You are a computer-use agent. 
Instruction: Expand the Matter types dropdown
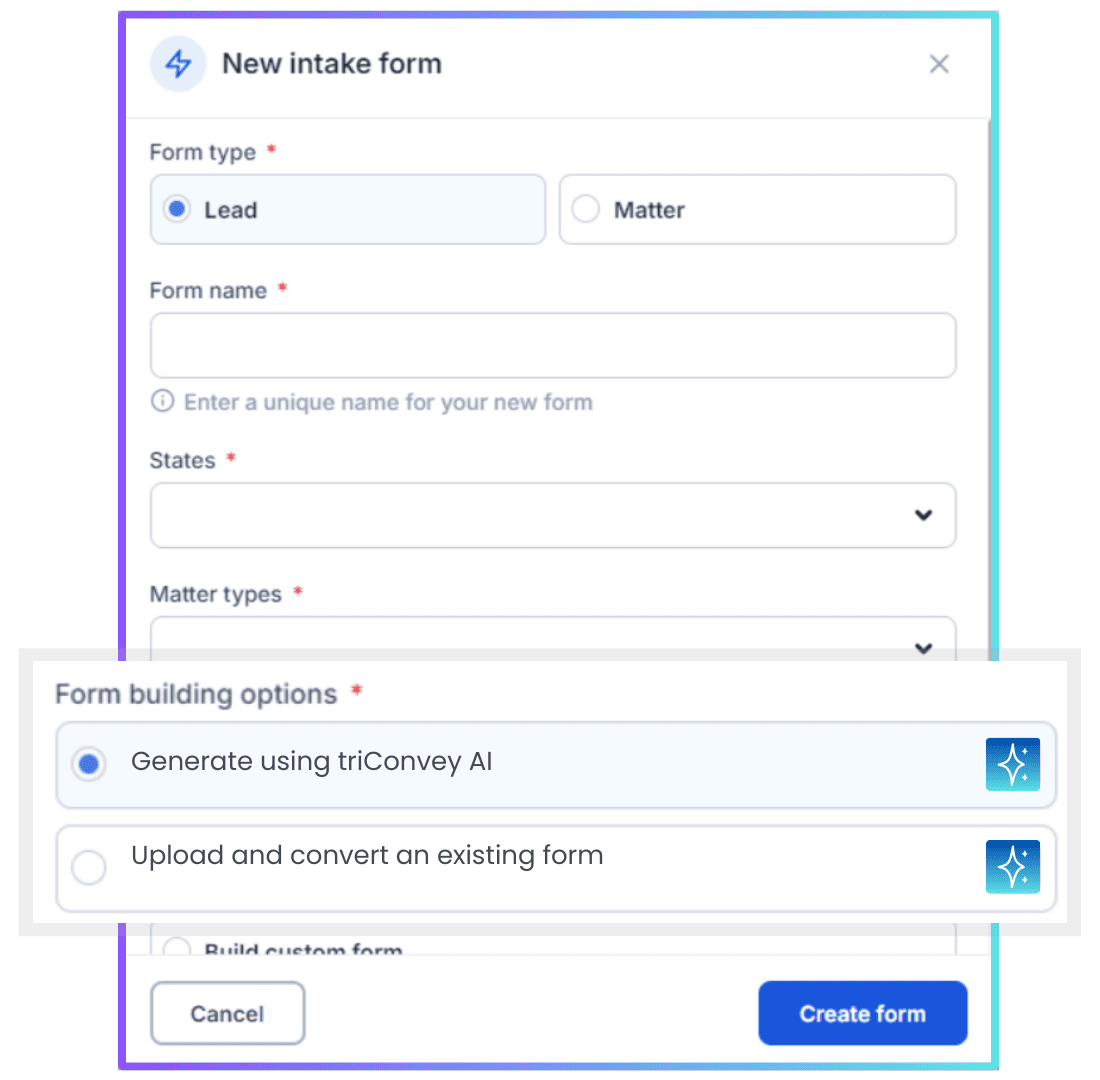tap(553, 640)
